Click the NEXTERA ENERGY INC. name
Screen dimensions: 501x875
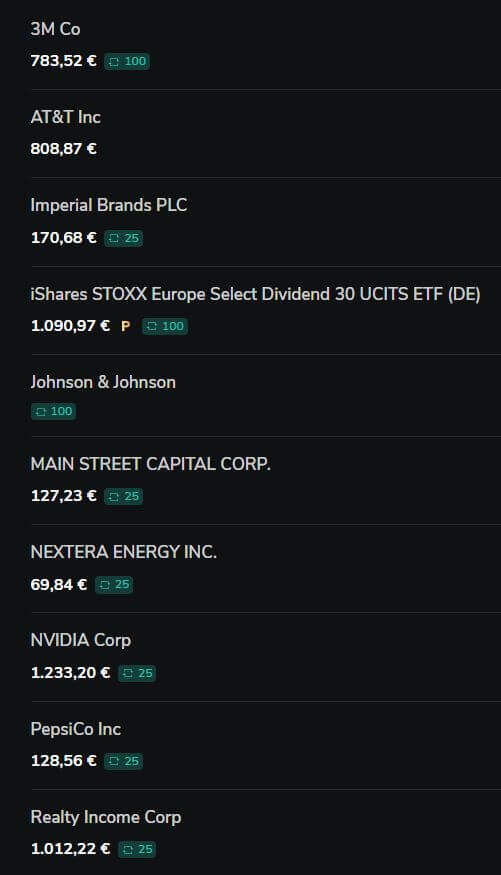pos(123,552)
